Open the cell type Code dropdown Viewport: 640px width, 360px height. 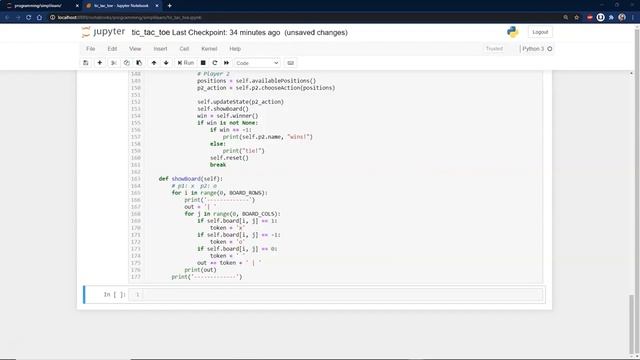point(257,63)
